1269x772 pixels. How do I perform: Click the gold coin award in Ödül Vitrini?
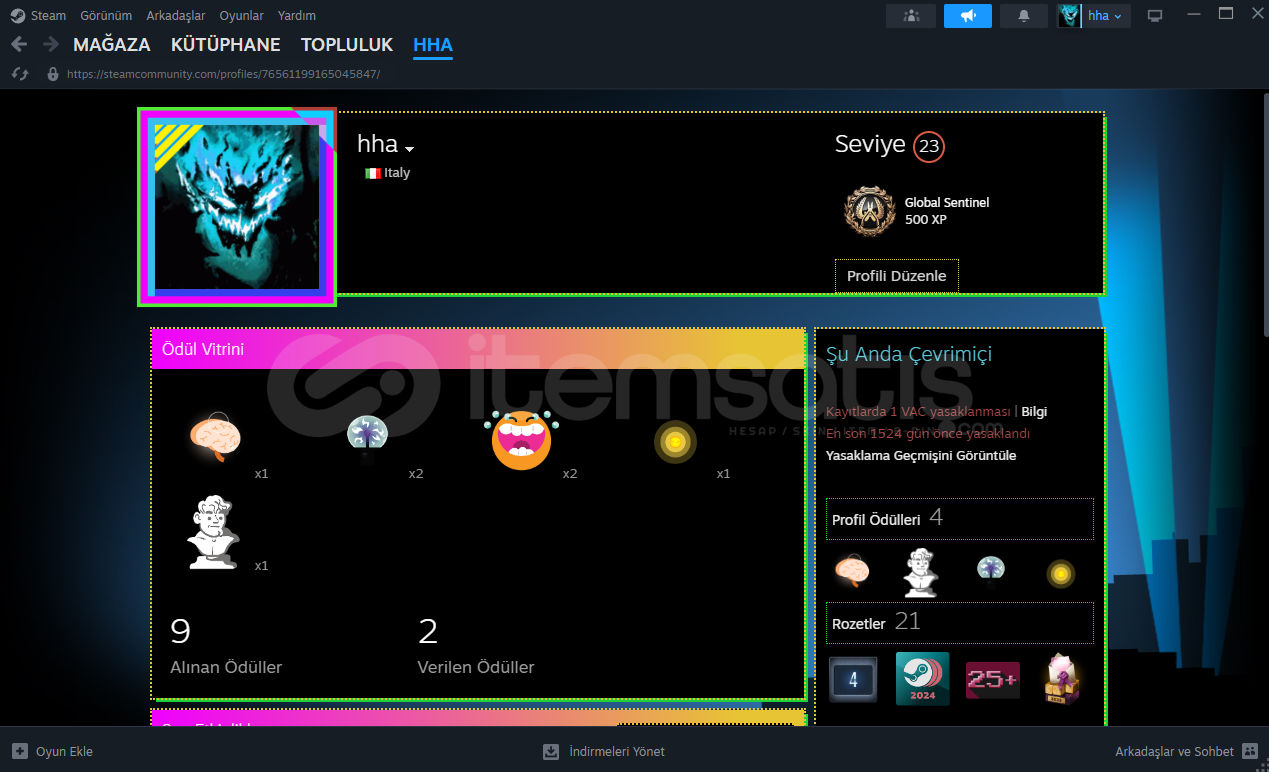tap(675, 442)
